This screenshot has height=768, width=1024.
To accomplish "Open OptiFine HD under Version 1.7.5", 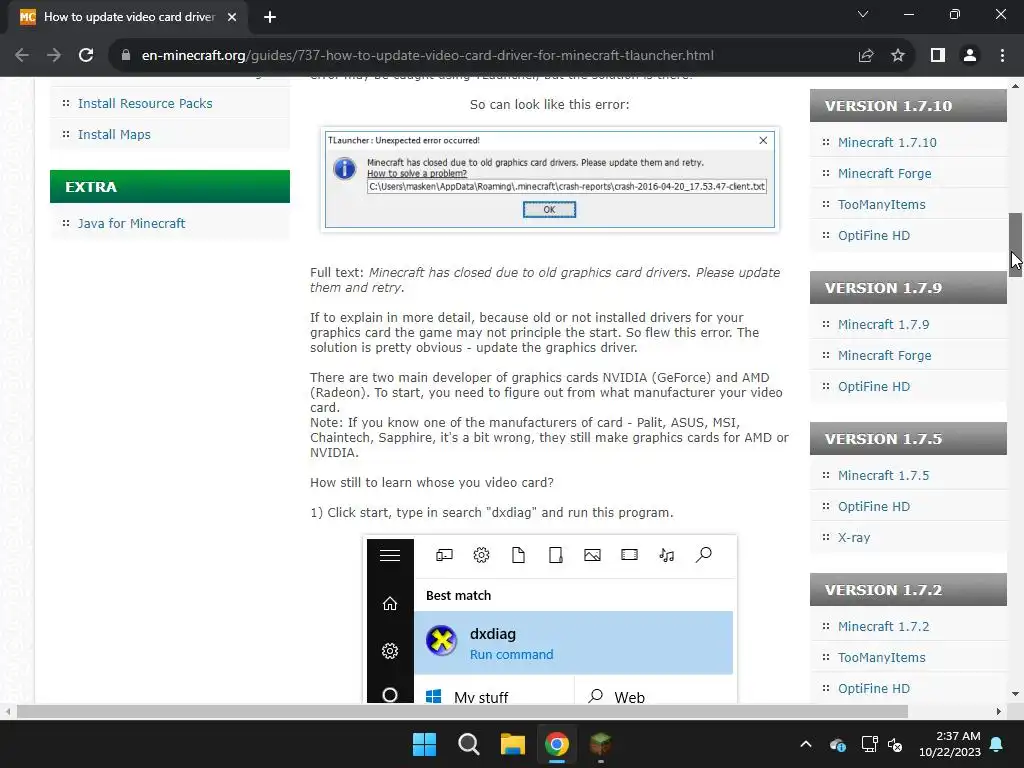I will coord(874,507).
